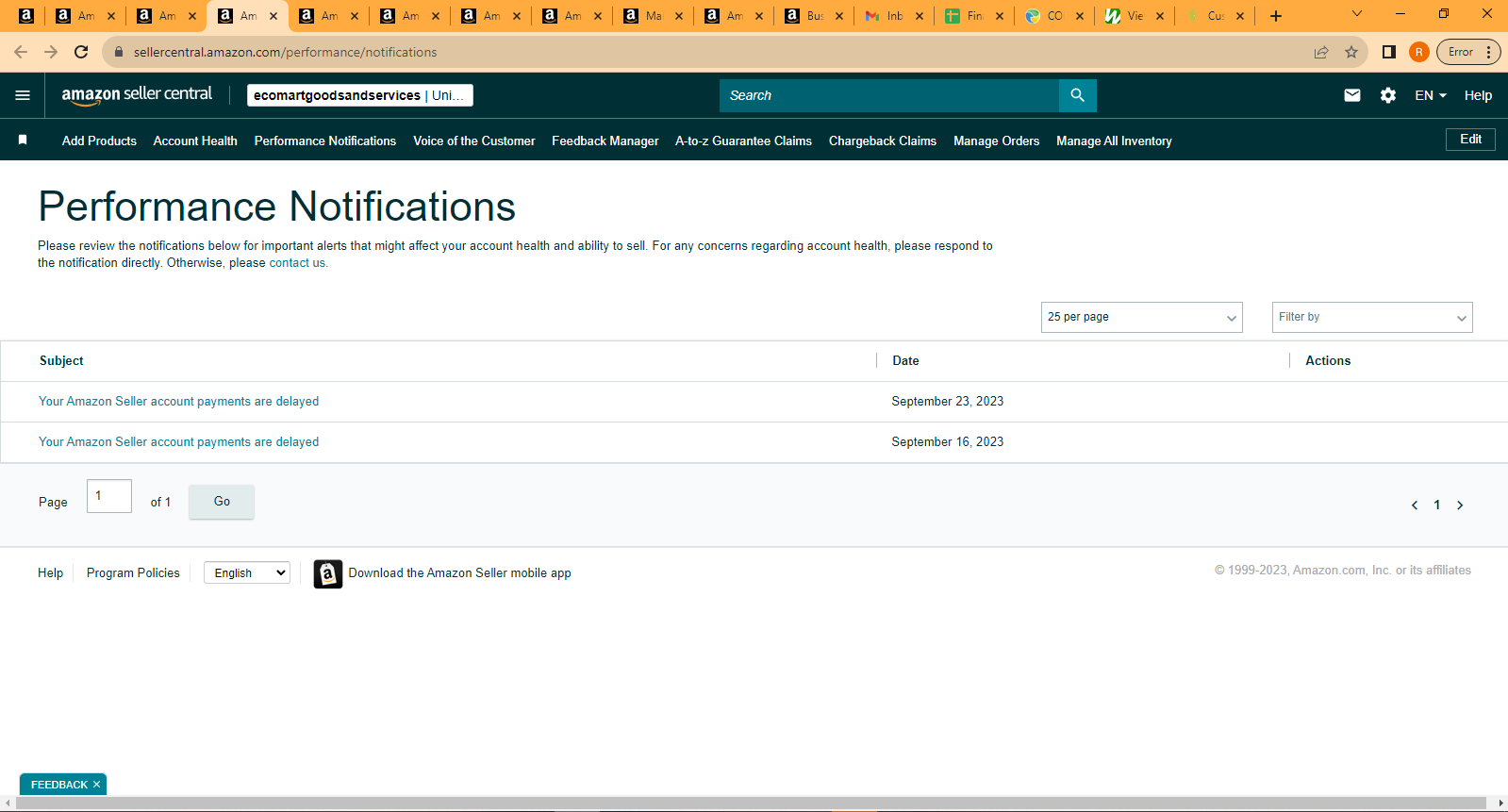Close the active Amazon tab
The image size is (1508, 812).
tap(273, 16)
